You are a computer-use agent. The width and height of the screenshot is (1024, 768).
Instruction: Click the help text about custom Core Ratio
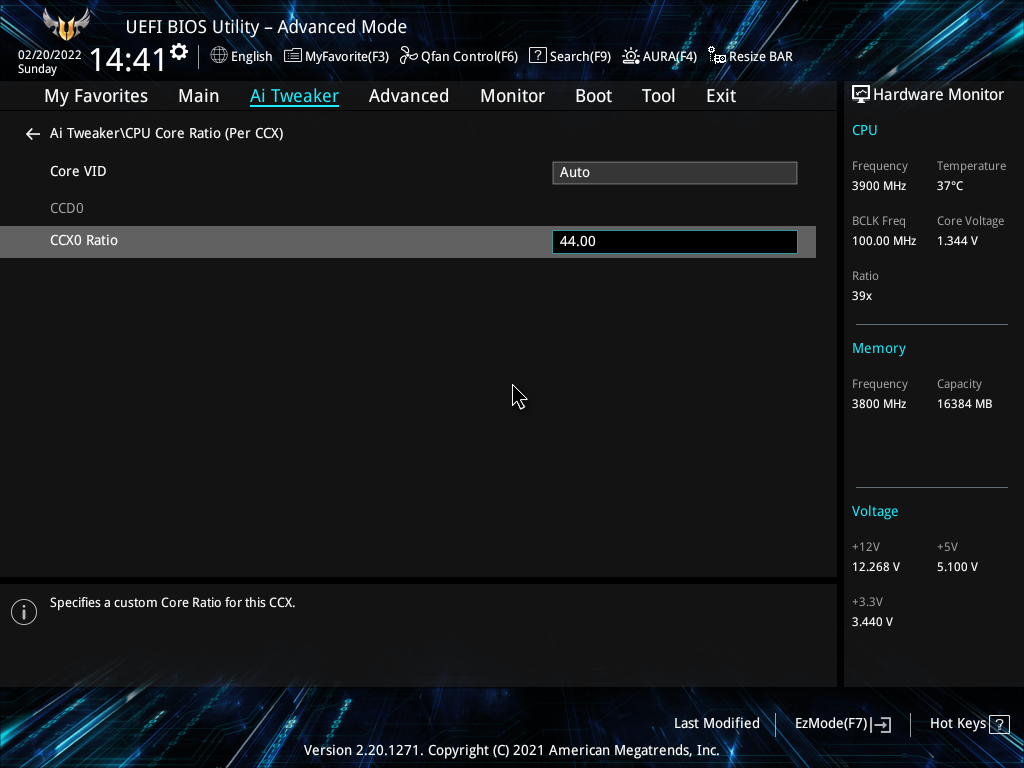[x=172, y=603]
